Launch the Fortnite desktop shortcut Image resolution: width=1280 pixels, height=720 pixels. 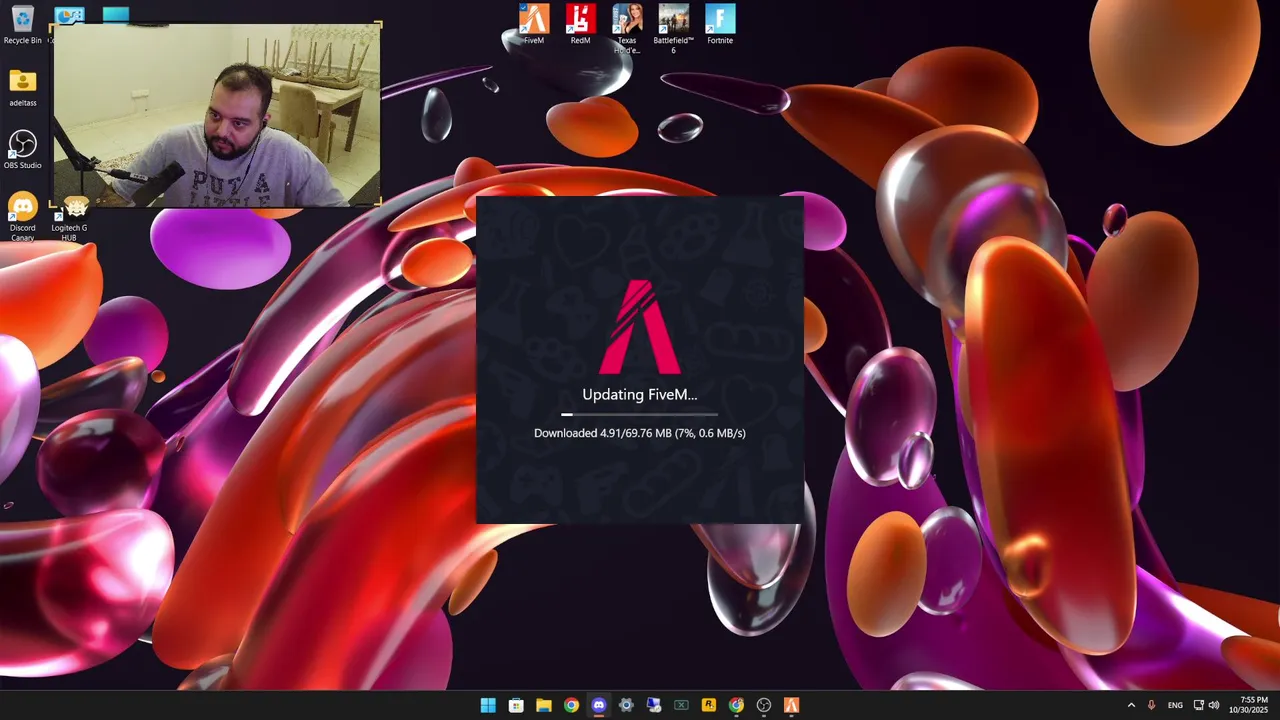pyautogui.click(x=720, y=25)
